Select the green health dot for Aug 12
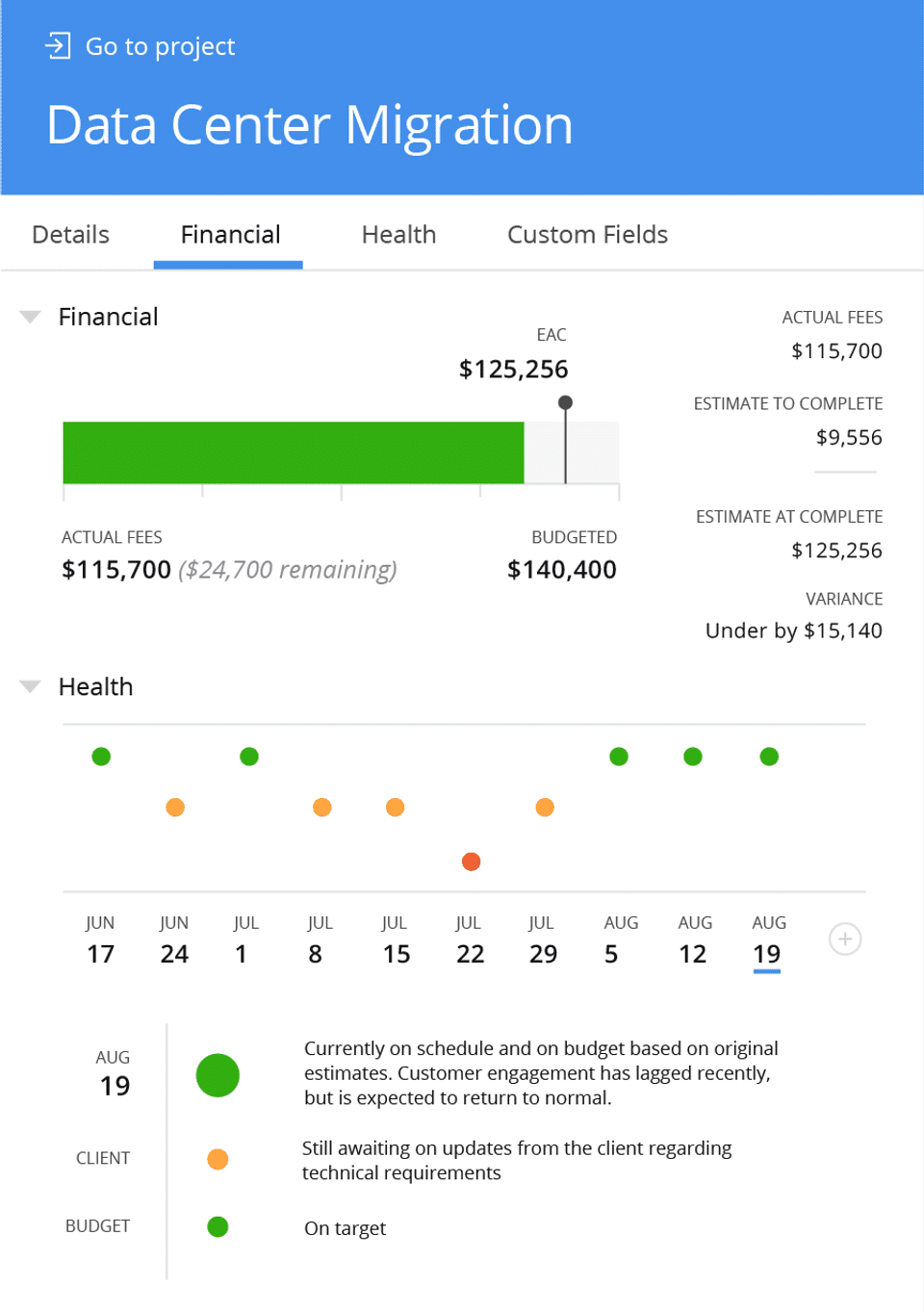Image resolution: width=924 pixels, height=1312 pixels. pyautogui.click(x=693, y=757)
